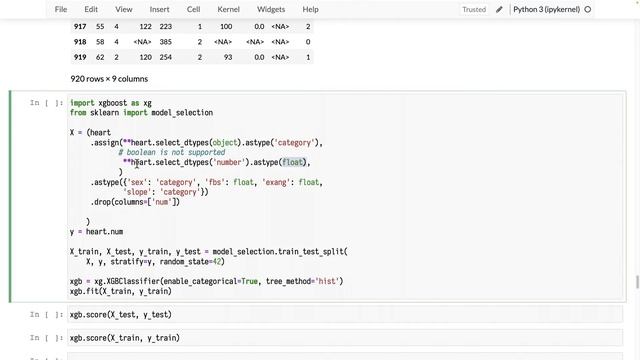Click row index 918 in the table
Screen dimensions: 640x360
coord(80,42)
